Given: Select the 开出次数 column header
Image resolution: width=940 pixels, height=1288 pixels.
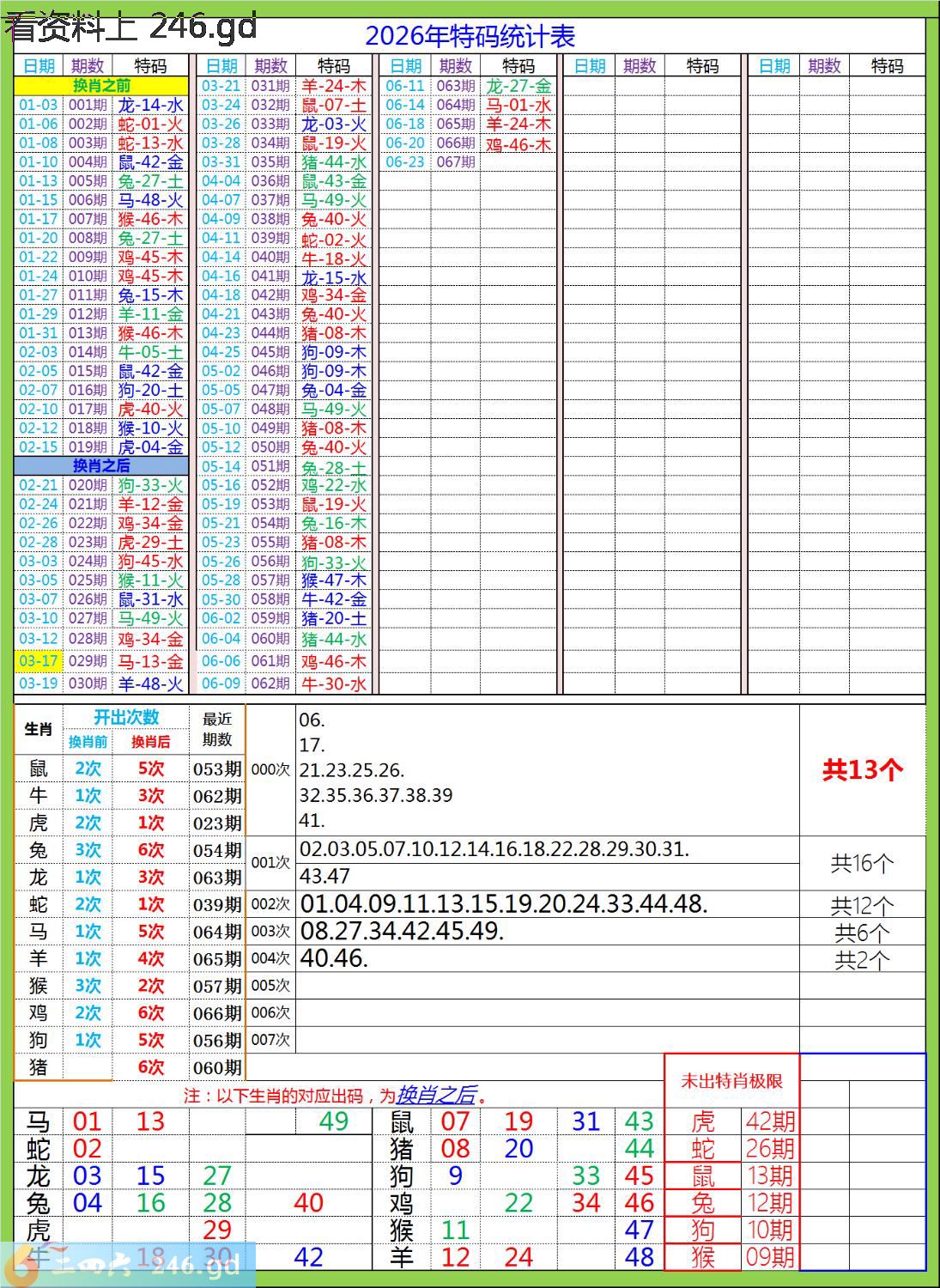Looking at the screenshot, I should pyautogui.click(x=126, y=717).
